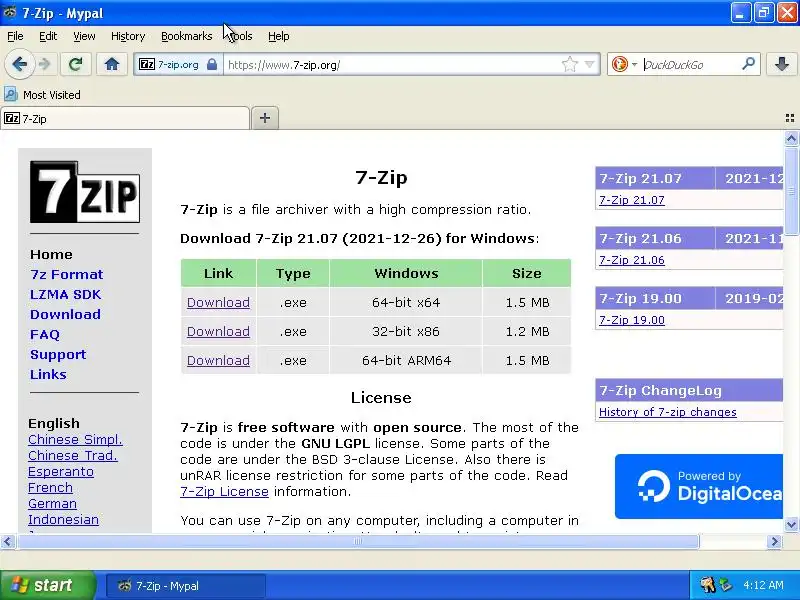Open the Bookmarks menu

[187, 36]
